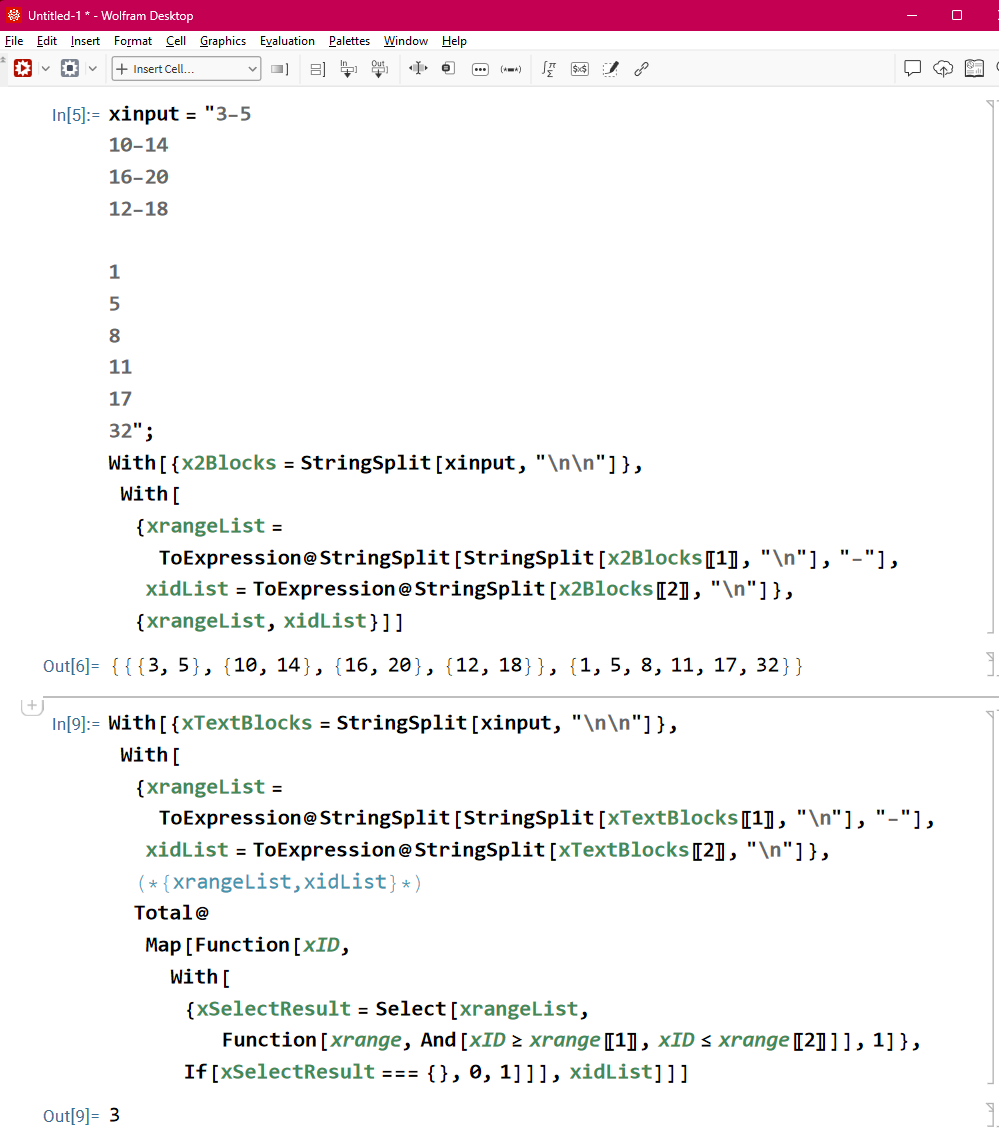Click the Abort evaluation kernel icon
Viewport: 999px width, 1133px height.
point(69,69)
